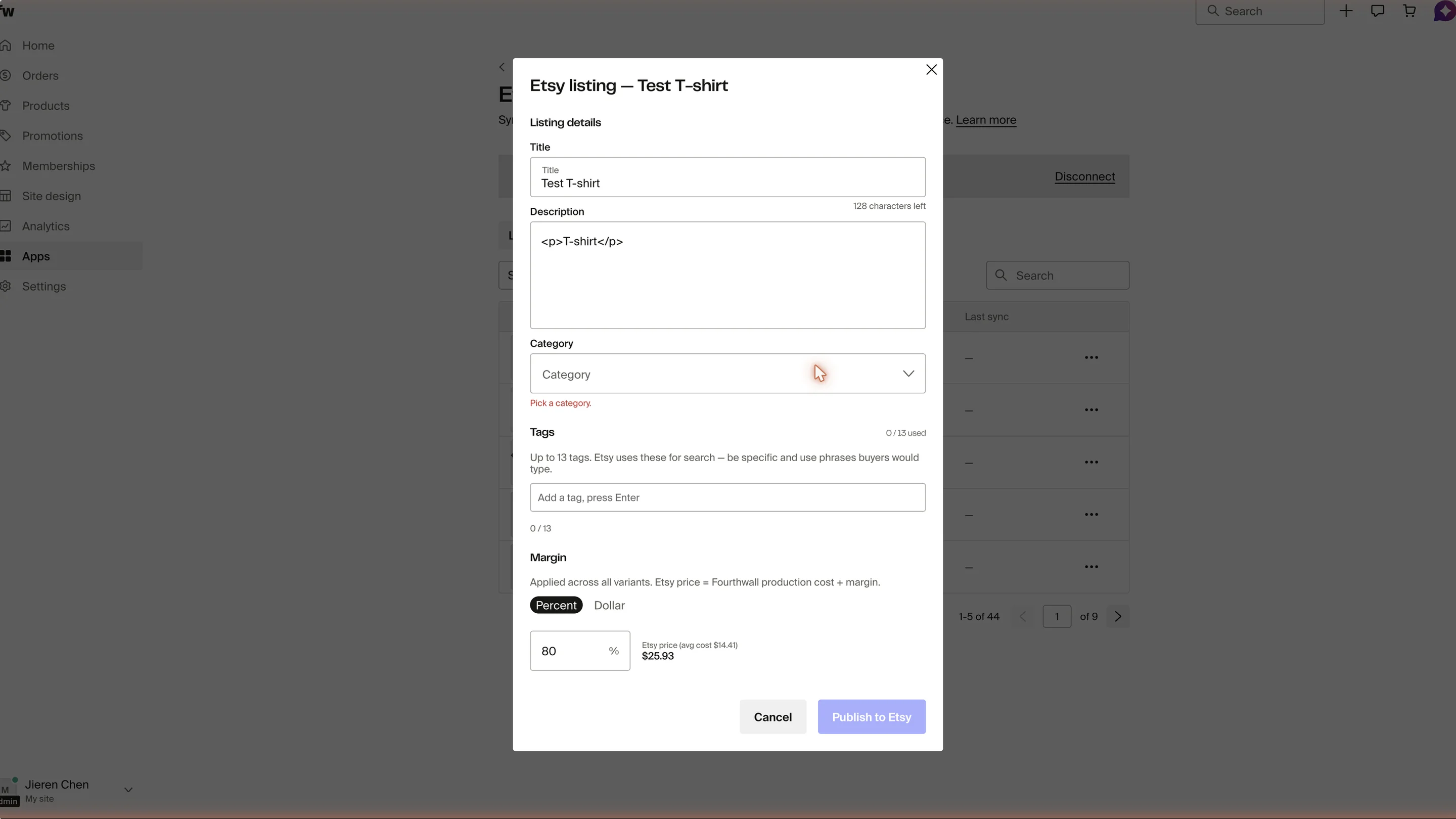1456x819 pixels.
Task: Click the Products shirt icon
Action: [x=5, y=105]
